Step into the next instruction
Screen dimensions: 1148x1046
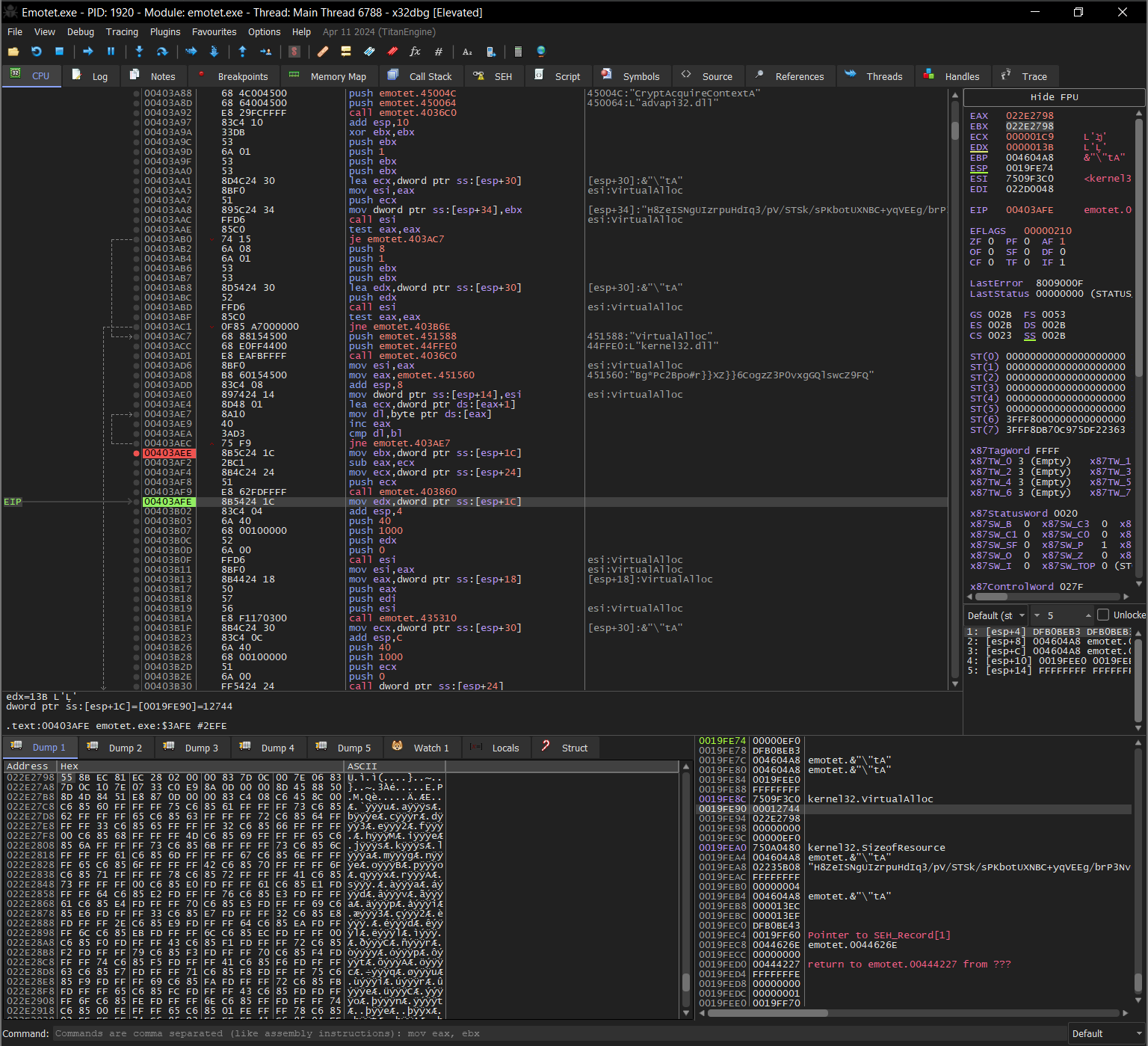139,52
